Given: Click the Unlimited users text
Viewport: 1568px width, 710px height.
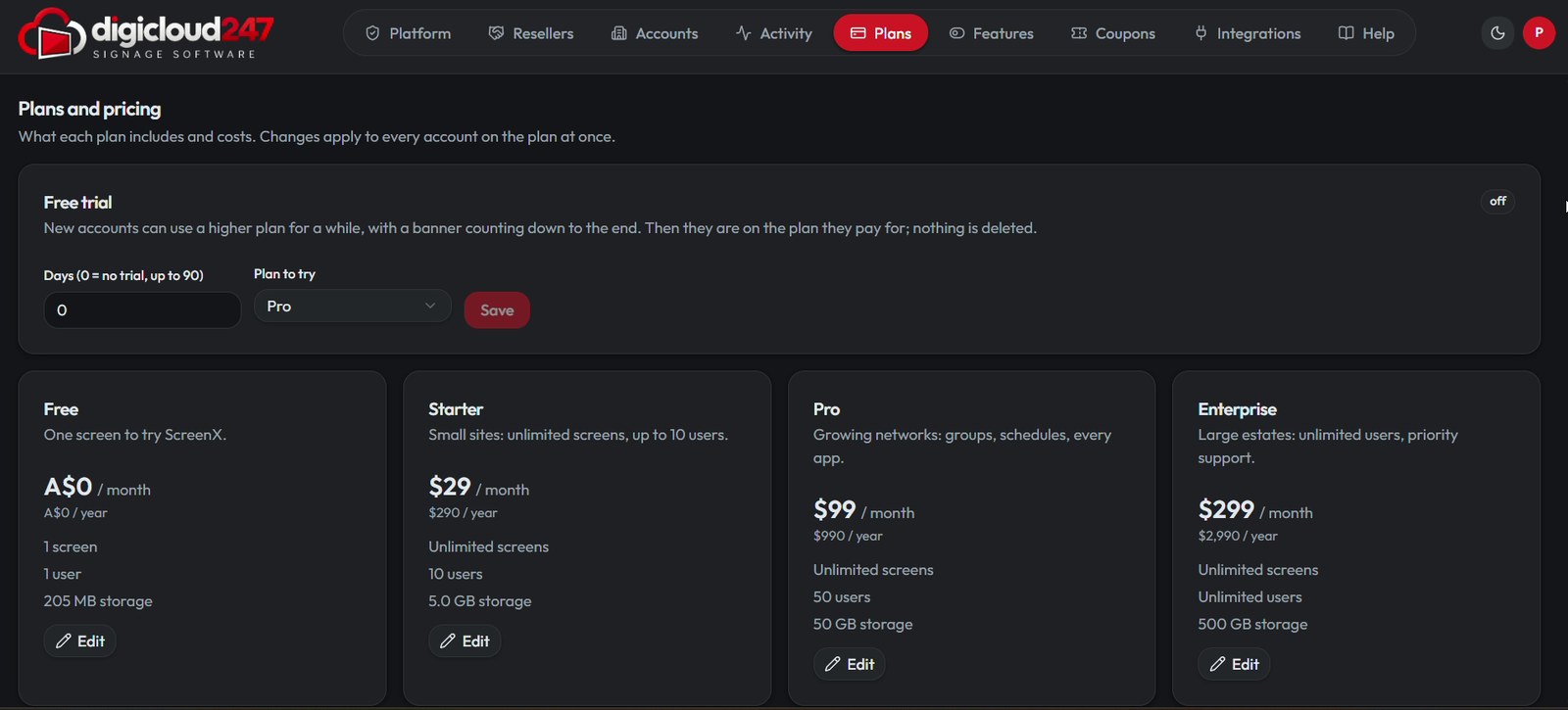Looking at the screenshot, I should coord(1249,597).
